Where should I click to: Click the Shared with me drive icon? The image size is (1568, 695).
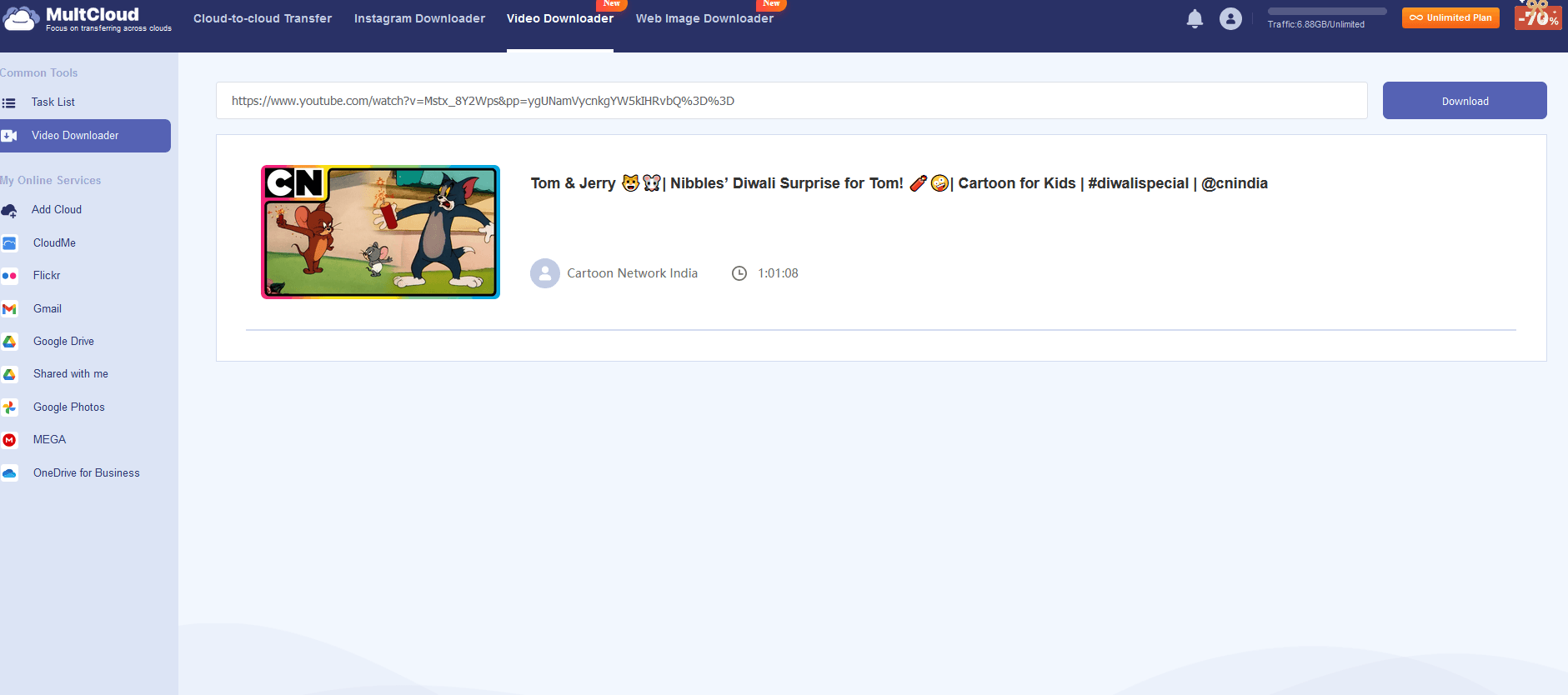tap(9, 374)
